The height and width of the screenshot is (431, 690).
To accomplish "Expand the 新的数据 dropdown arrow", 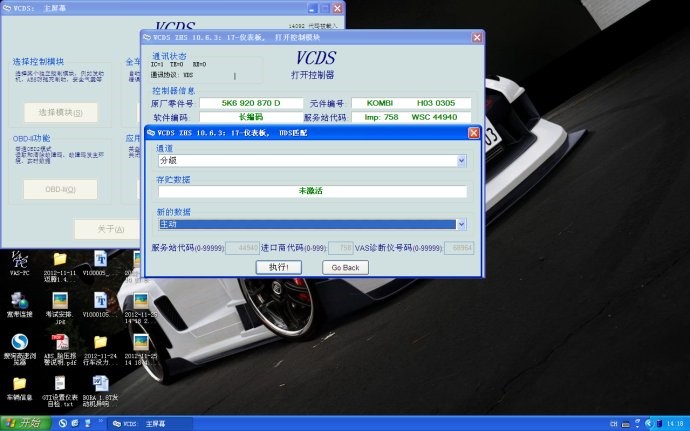I will pos(461,225).
